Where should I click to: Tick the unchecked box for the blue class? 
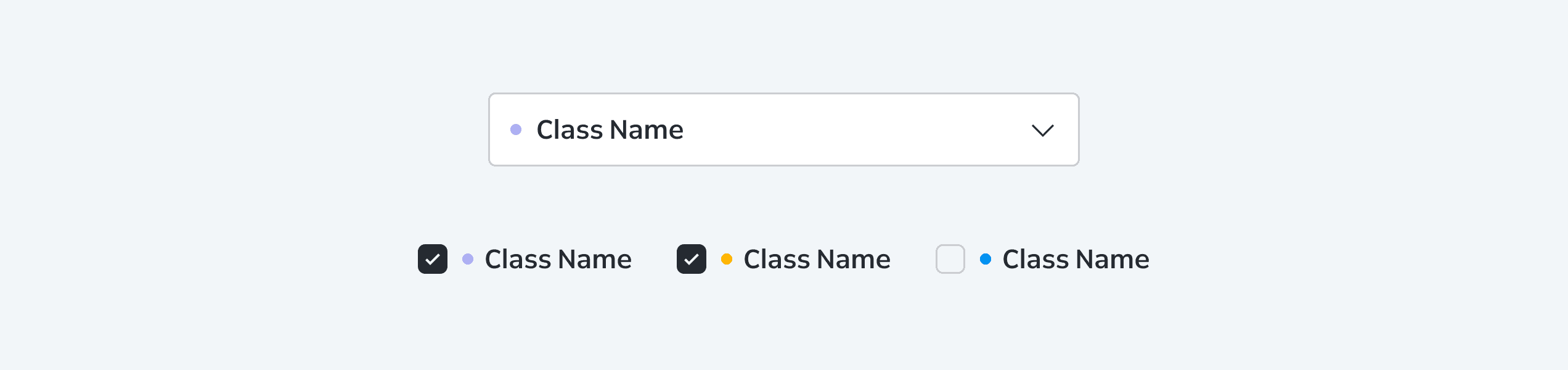tap(950, 259)
